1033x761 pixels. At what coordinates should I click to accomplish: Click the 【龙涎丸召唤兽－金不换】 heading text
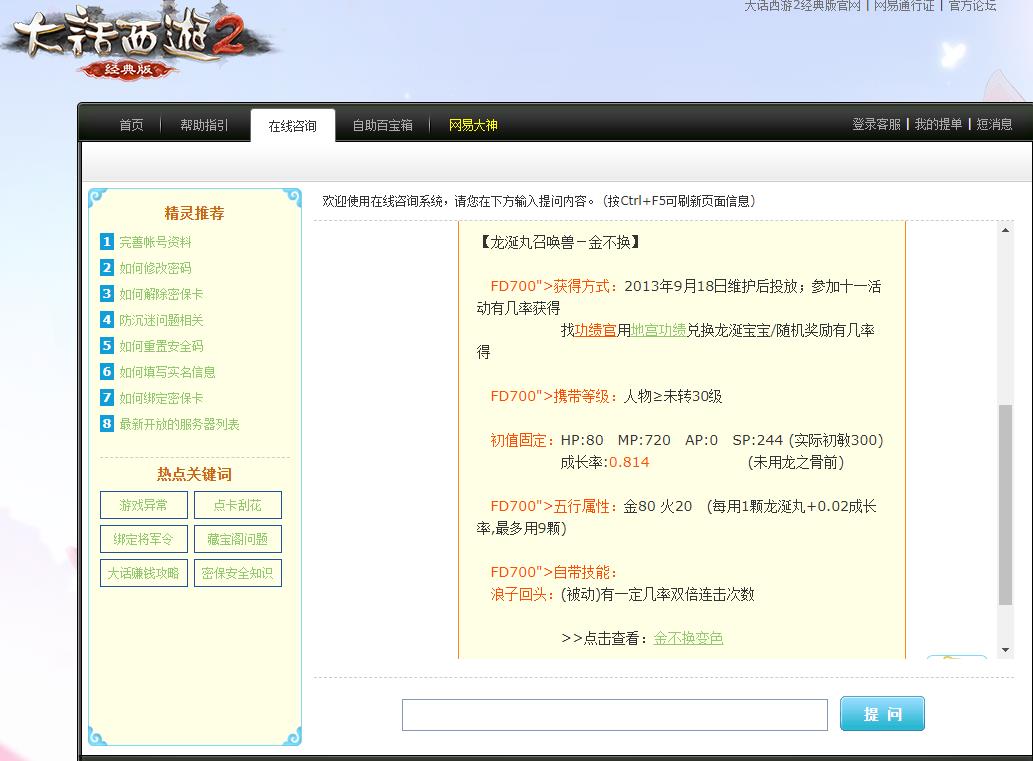[559, 242]
